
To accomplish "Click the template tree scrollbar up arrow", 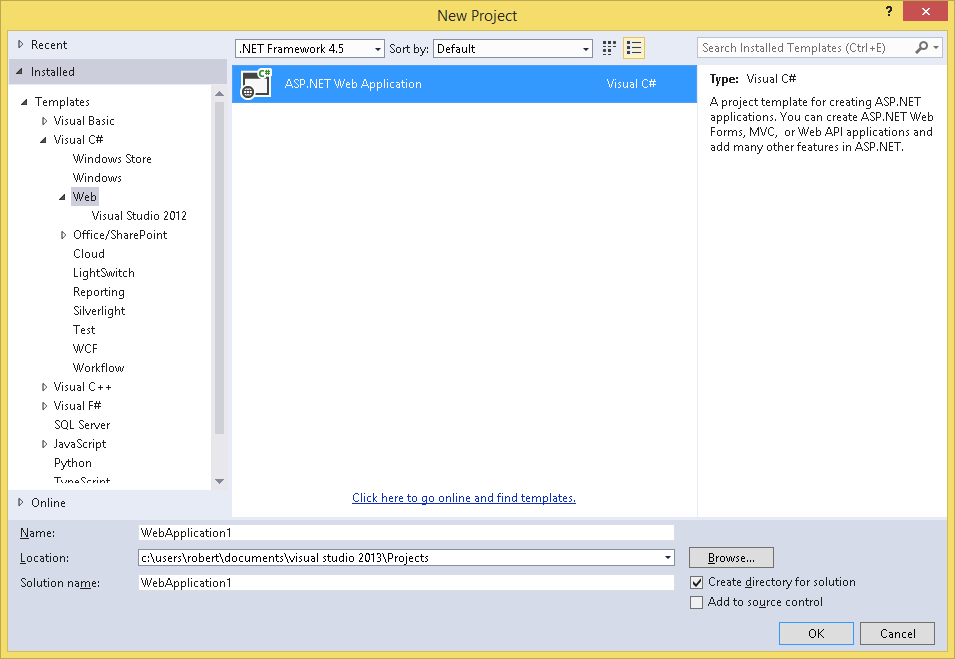I will [219, 93].
